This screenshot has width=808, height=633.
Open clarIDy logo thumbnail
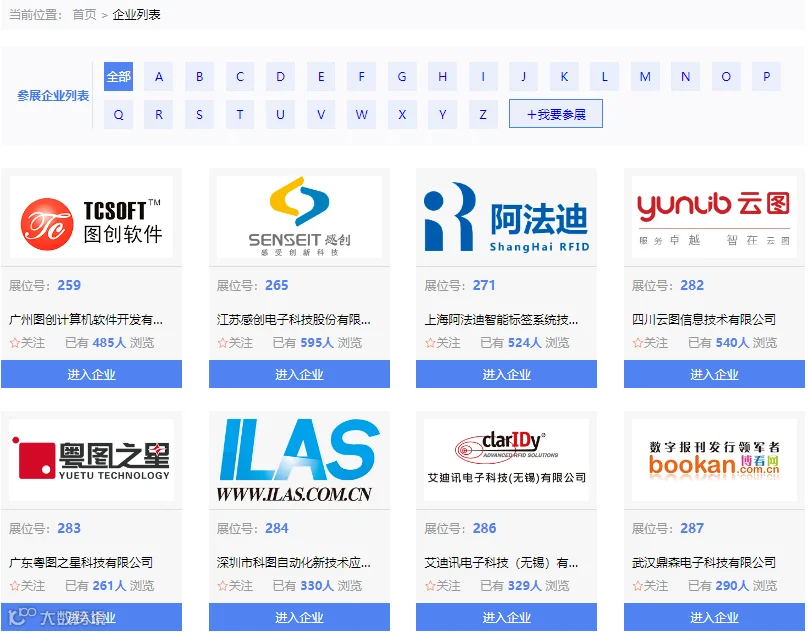tap(507, 460)
